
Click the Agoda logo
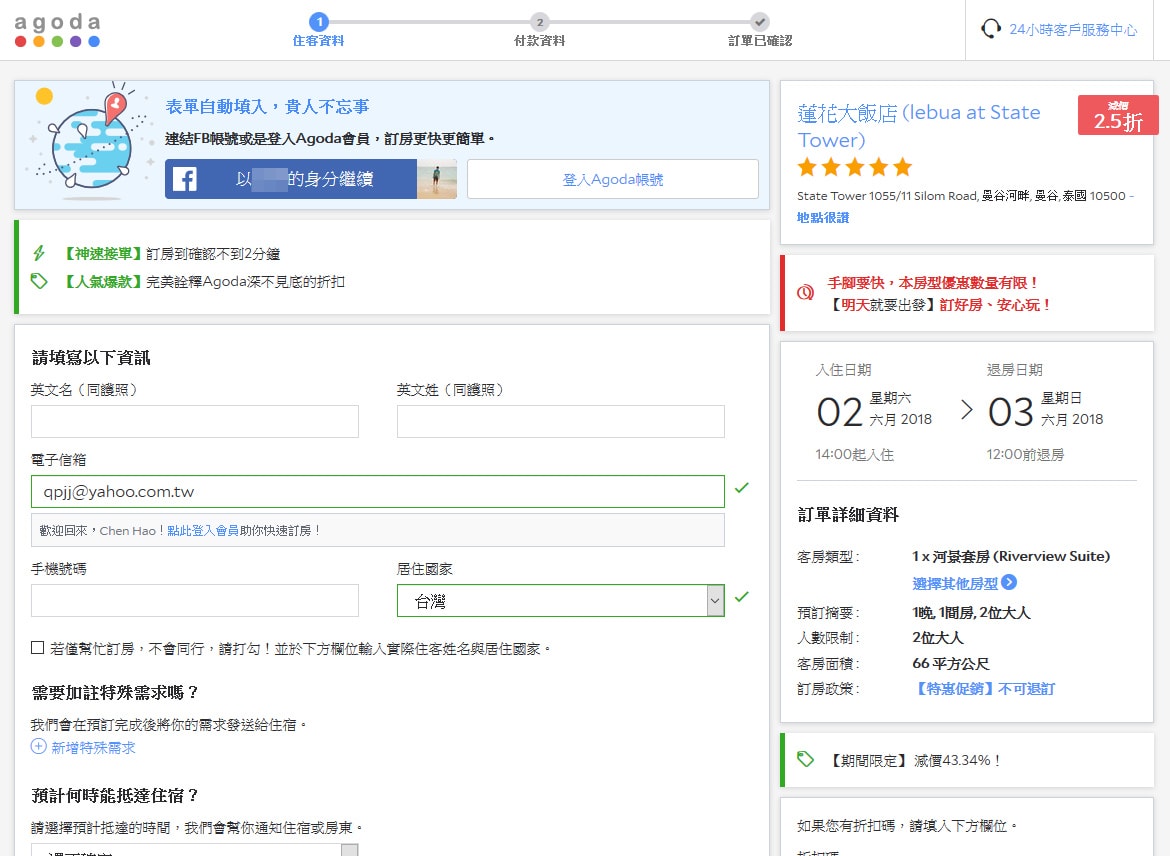[57, 31]
